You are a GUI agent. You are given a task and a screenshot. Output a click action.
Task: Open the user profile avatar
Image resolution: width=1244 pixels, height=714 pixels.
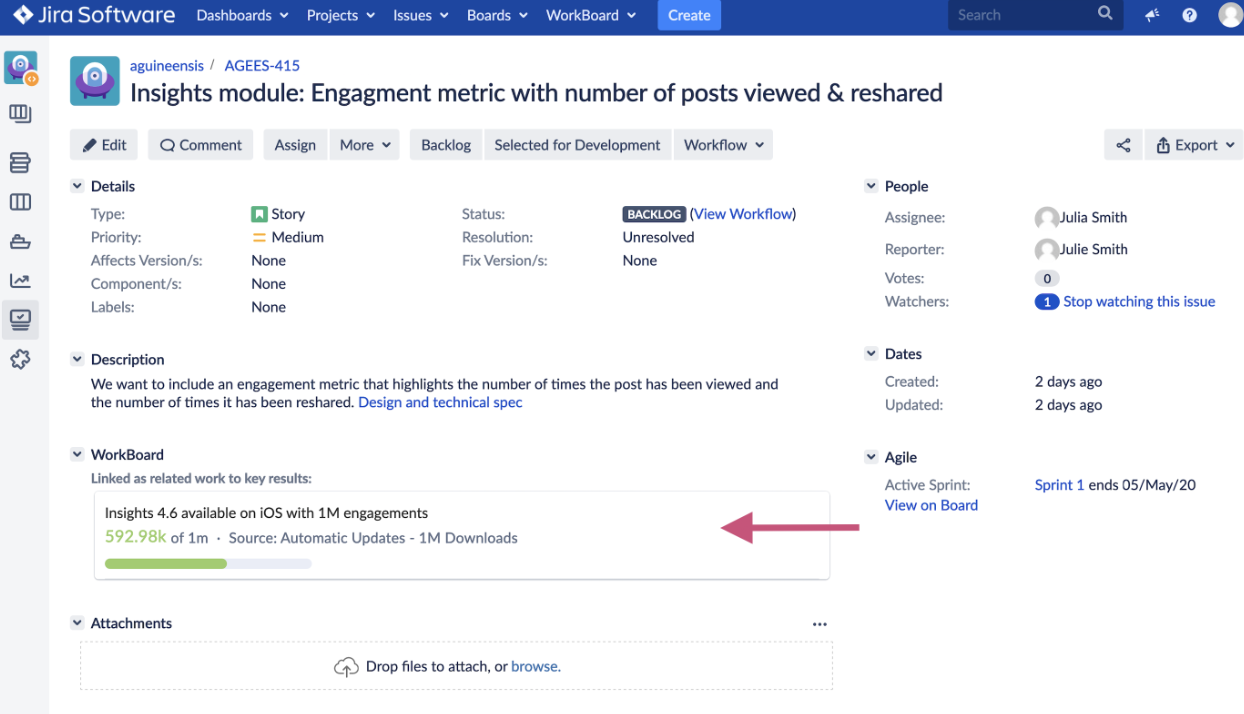1231,15
